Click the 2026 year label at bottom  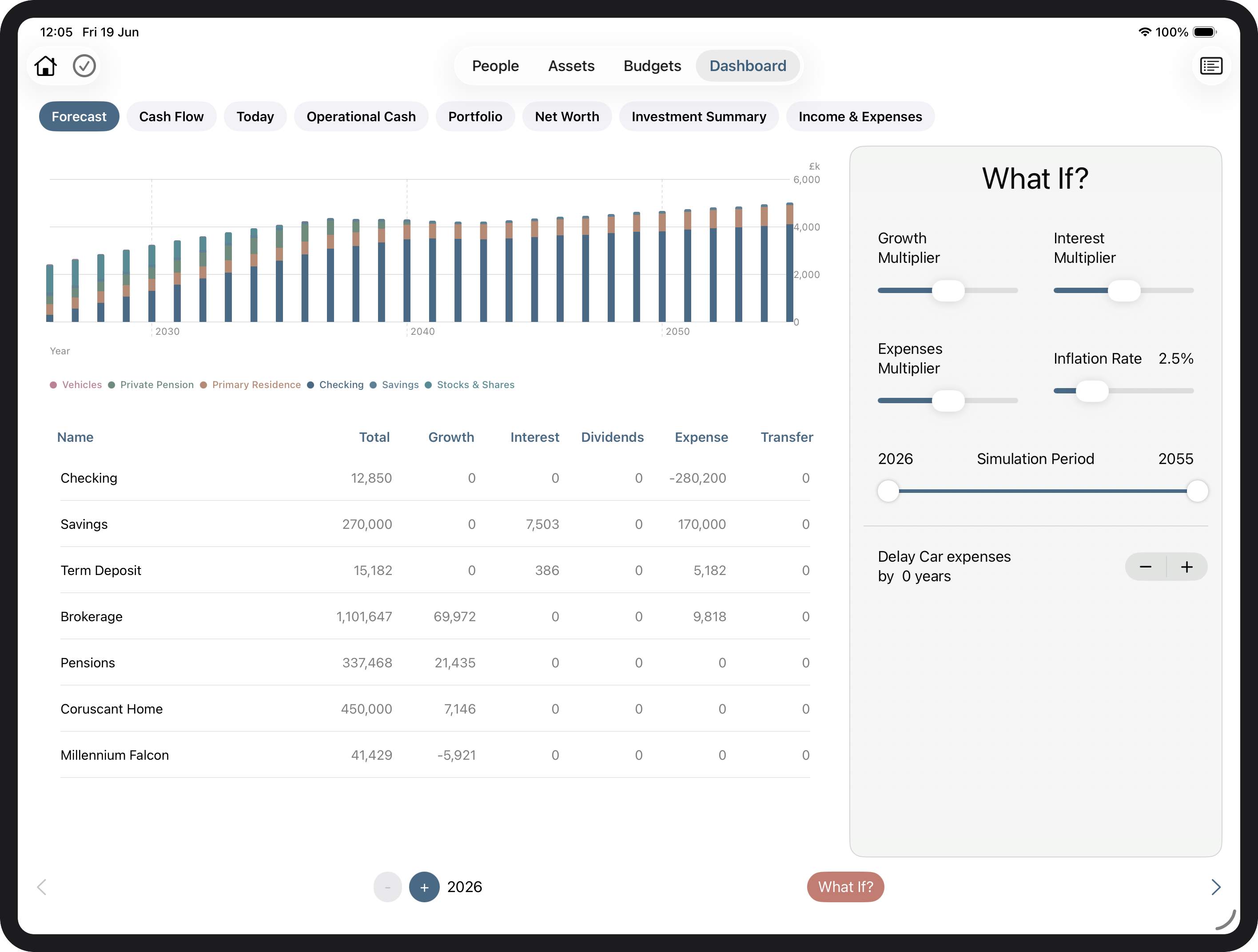465,887
